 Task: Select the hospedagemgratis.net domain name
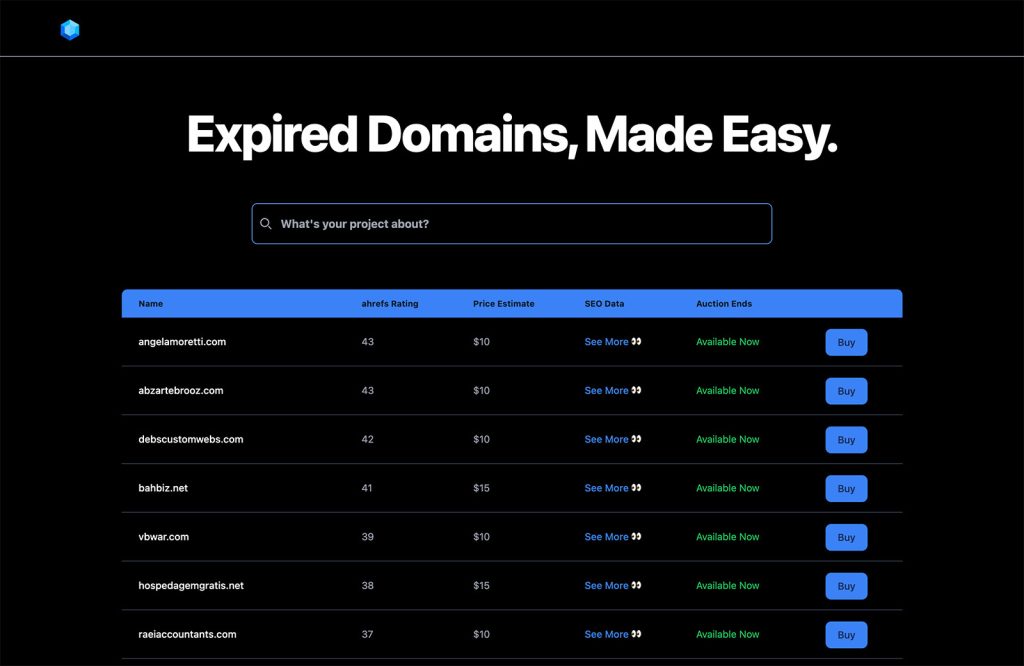click(191, 586)
